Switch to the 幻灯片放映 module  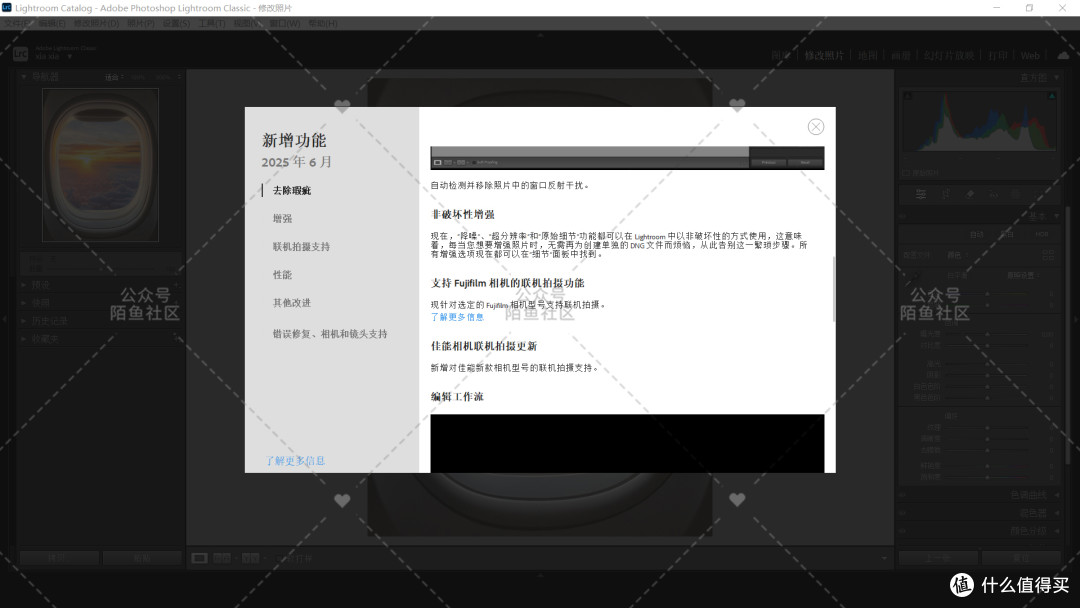click(x=949, y=56)
